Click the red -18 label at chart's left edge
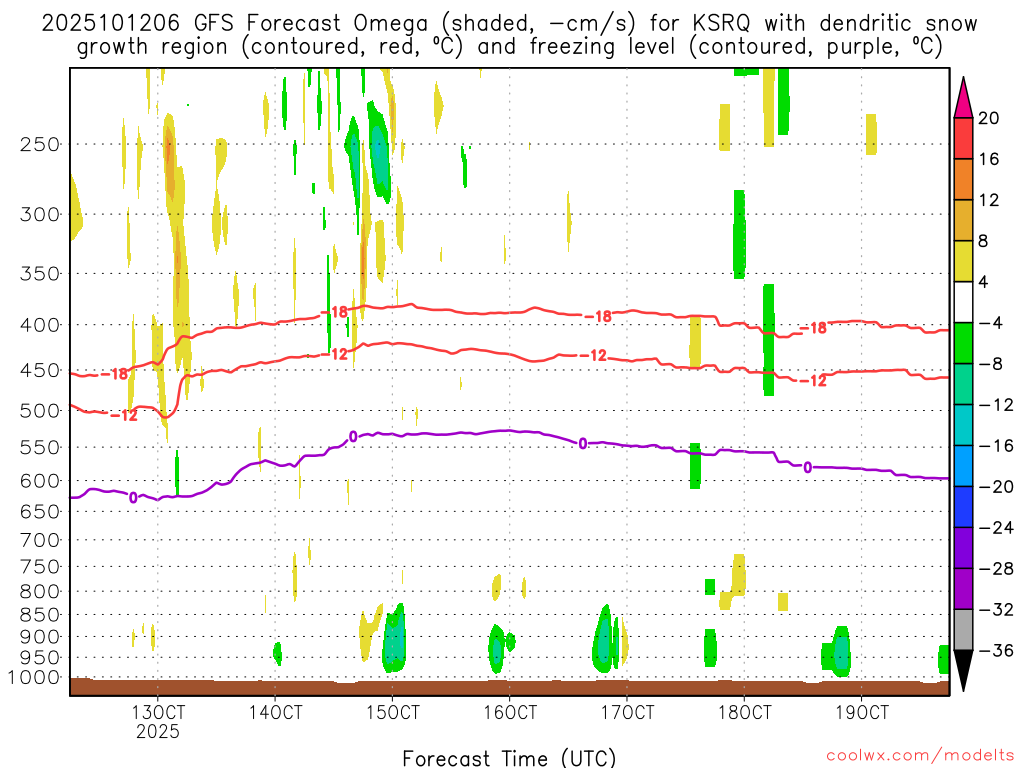Screen dimensions: 1024x768 [115, 374]
